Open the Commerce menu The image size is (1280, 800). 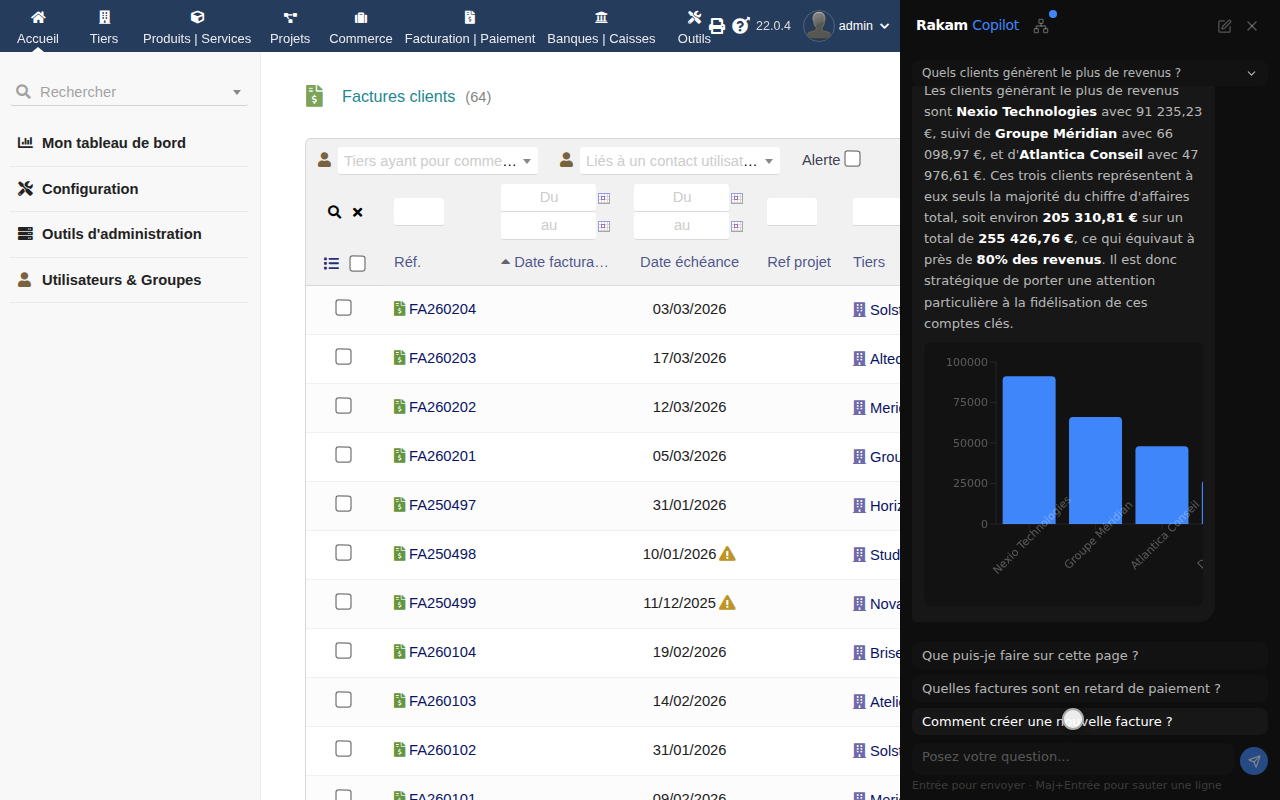pyautogui.click(x=361, y=27)
